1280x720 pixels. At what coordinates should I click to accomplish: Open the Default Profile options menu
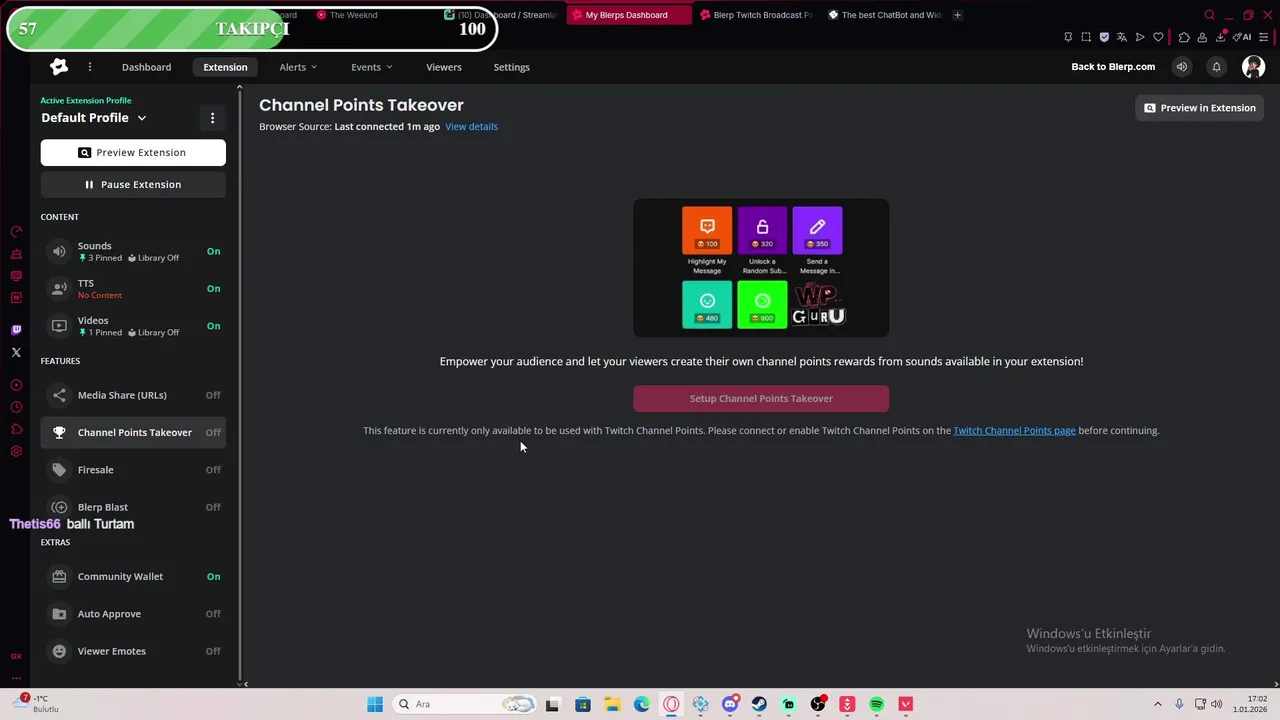[212, 118]
